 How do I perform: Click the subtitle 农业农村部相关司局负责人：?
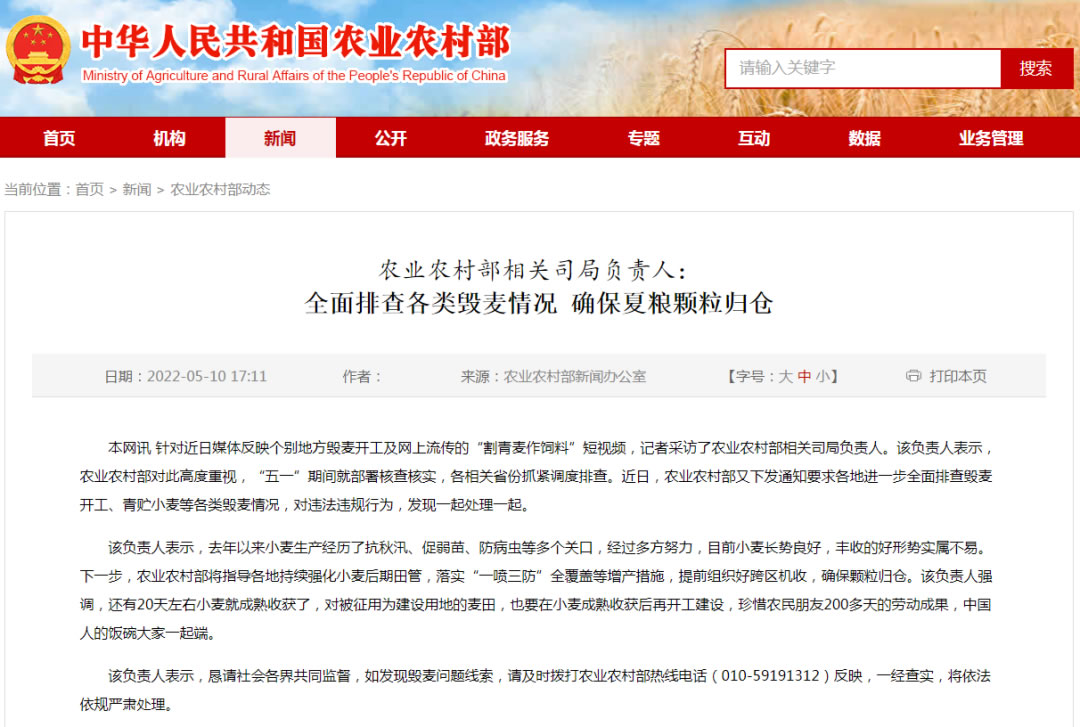coord(533,269)
